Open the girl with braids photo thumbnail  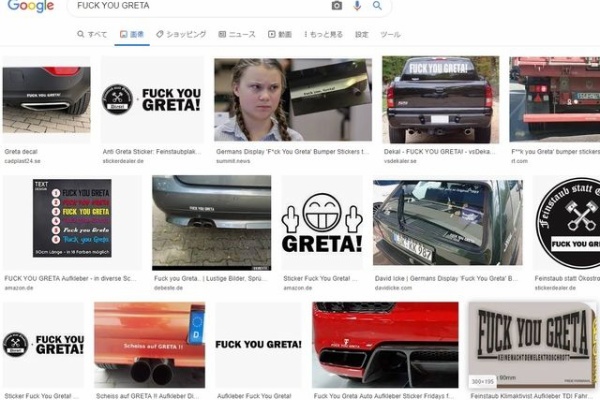click(258, 99)
